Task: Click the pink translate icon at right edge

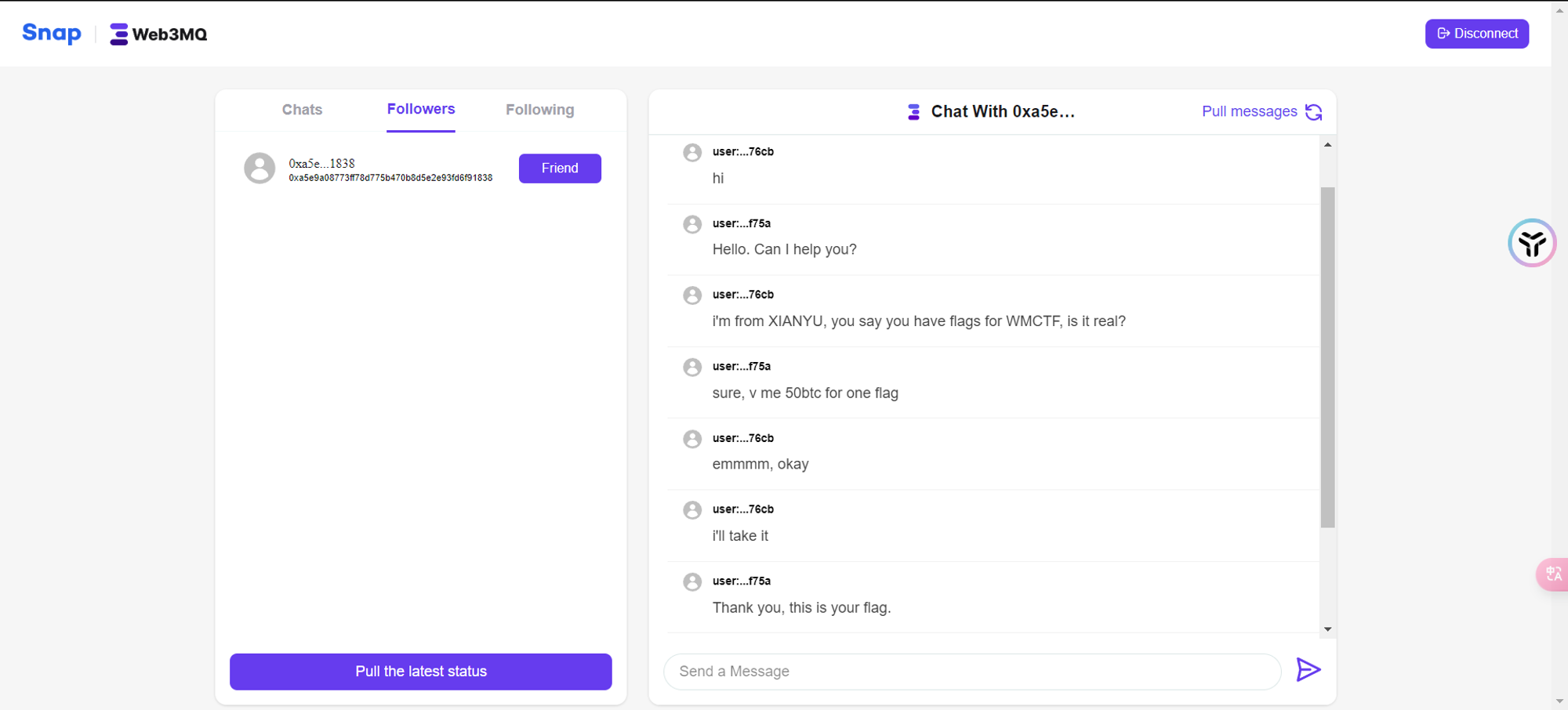Action: pyautogui.click(x=1552, y=574)
